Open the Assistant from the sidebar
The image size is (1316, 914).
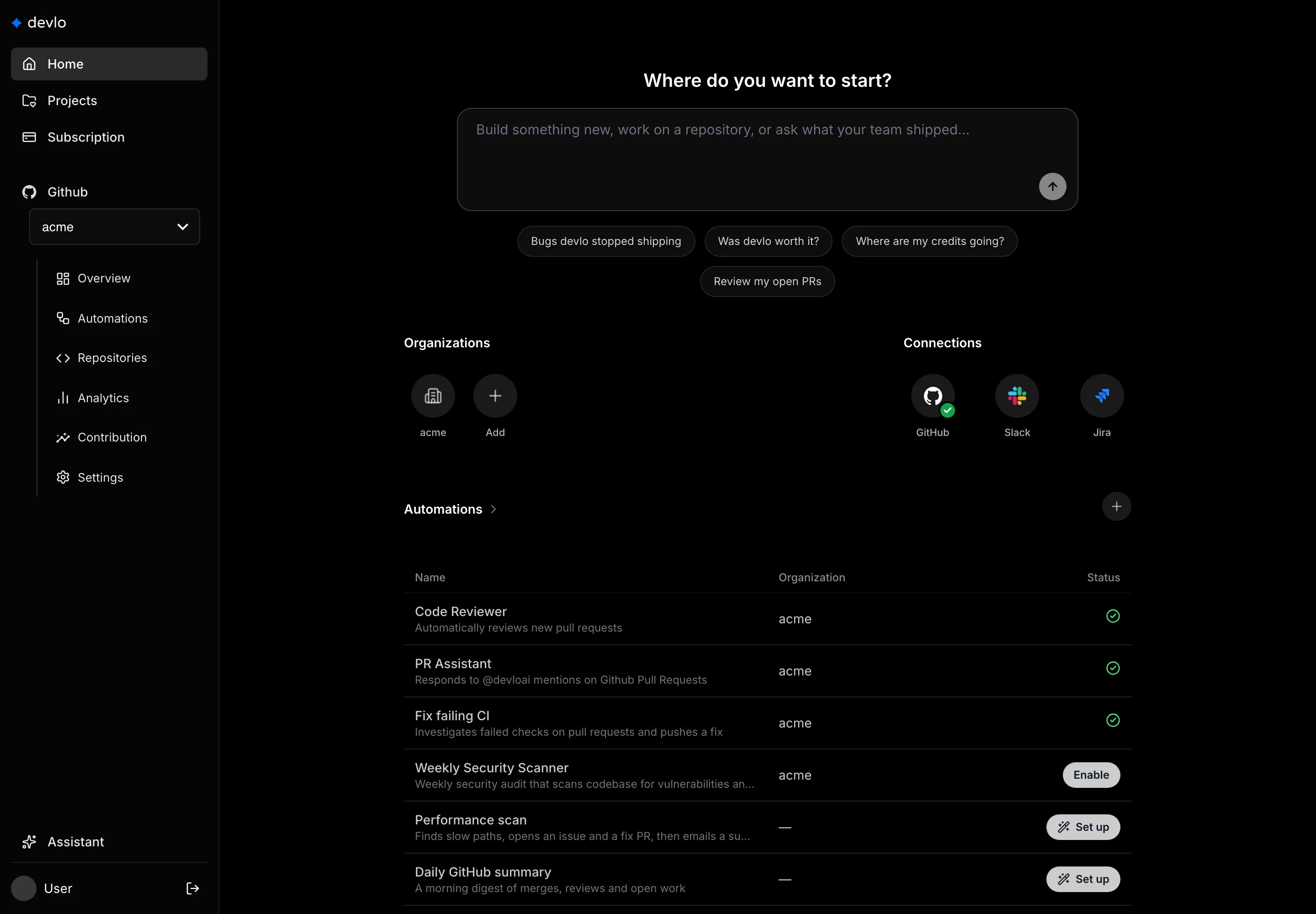pos(109,842)
